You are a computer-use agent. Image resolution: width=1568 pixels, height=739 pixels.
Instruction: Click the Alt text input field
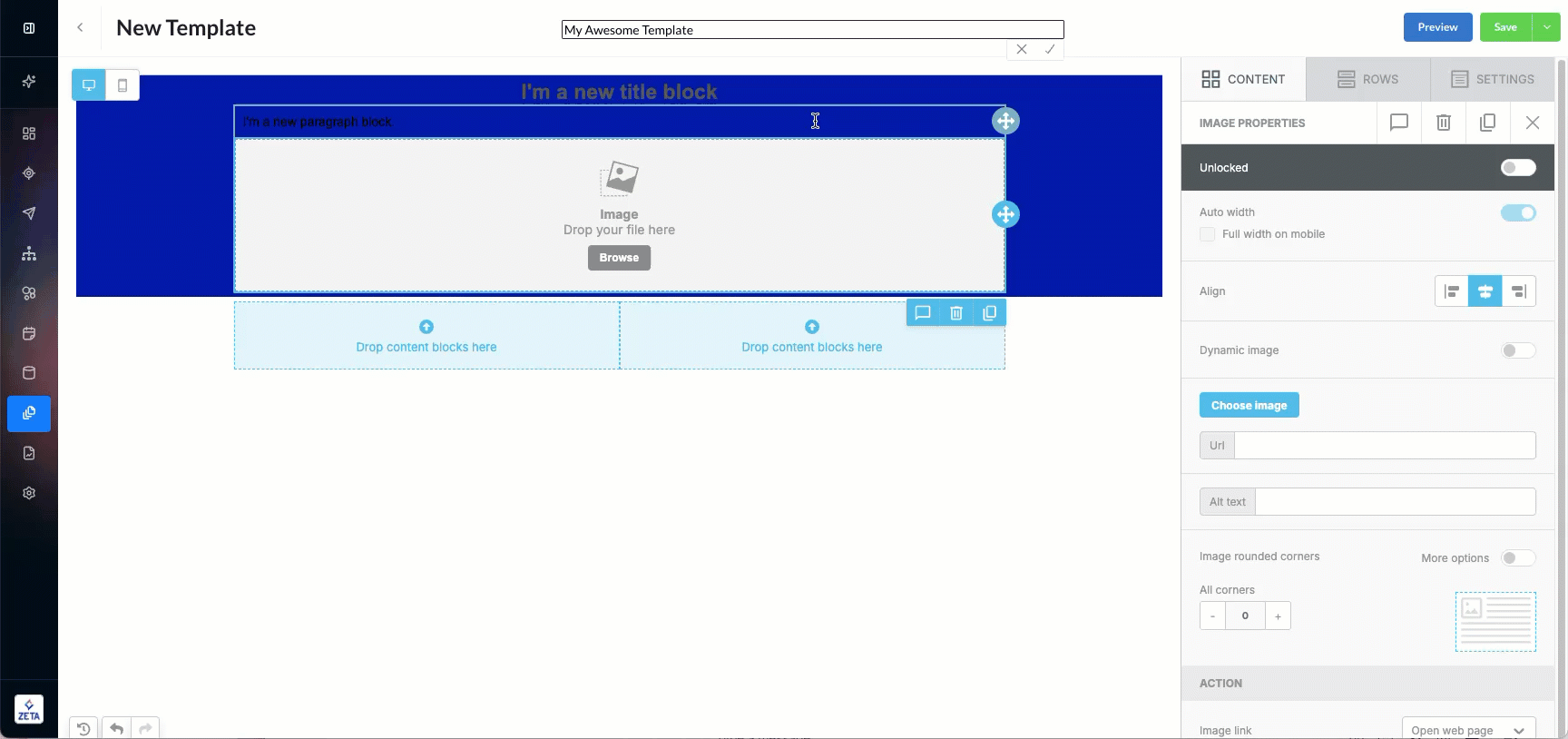tap(1395, 502)
